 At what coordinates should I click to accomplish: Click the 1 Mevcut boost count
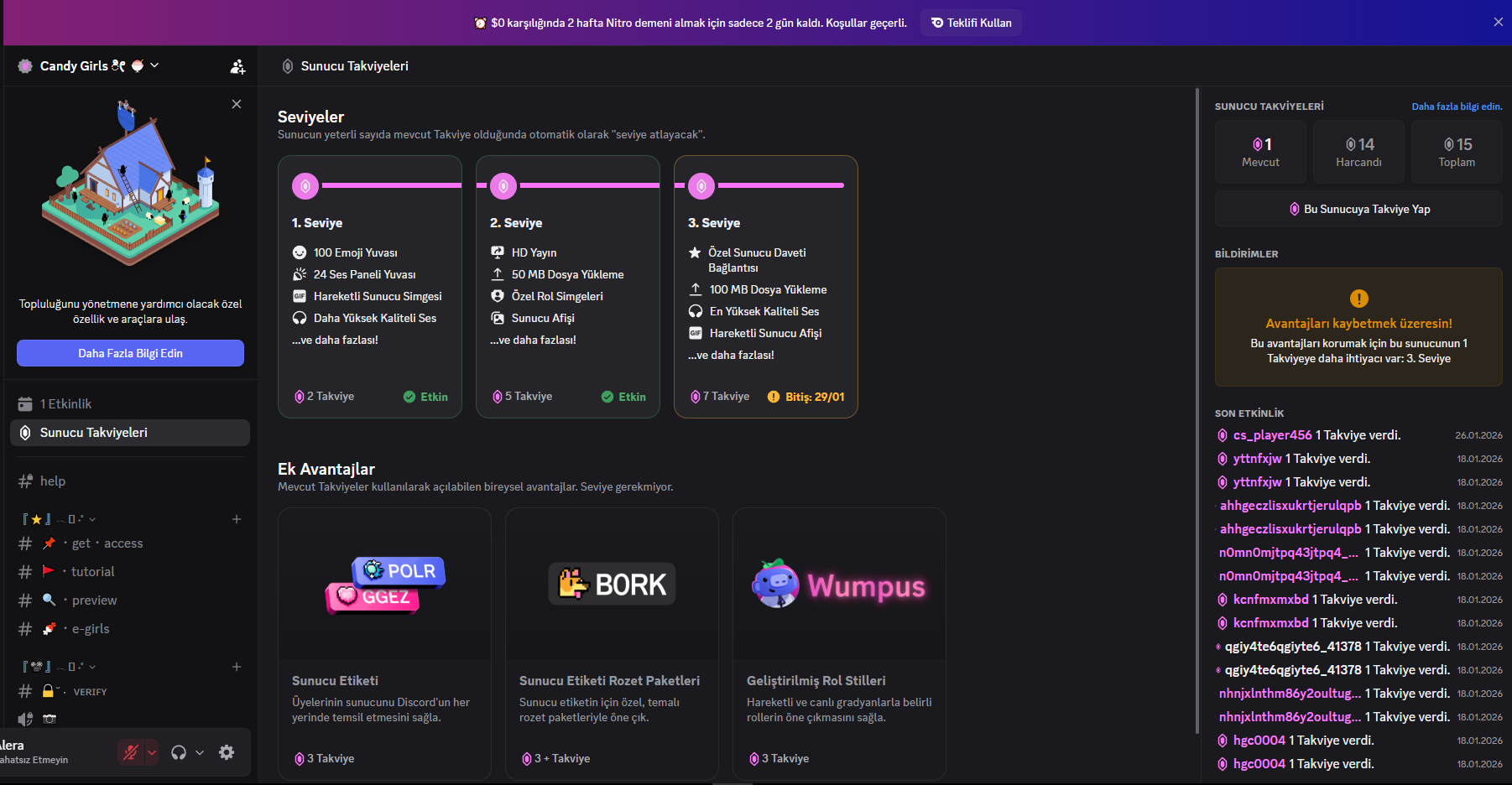tap(1260, 152)
